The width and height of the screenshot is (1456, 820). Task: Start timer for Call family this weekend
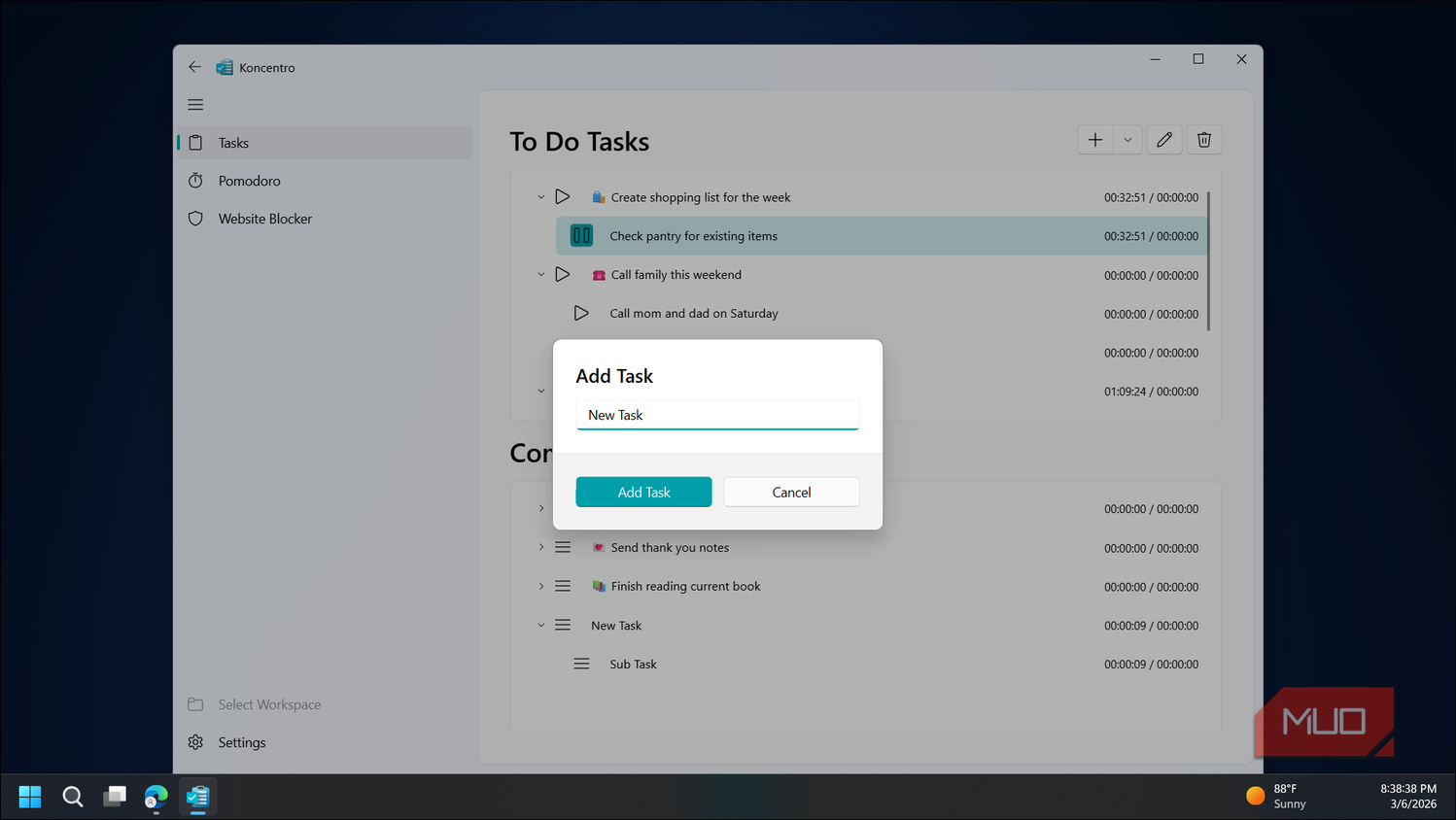(563, 275)
